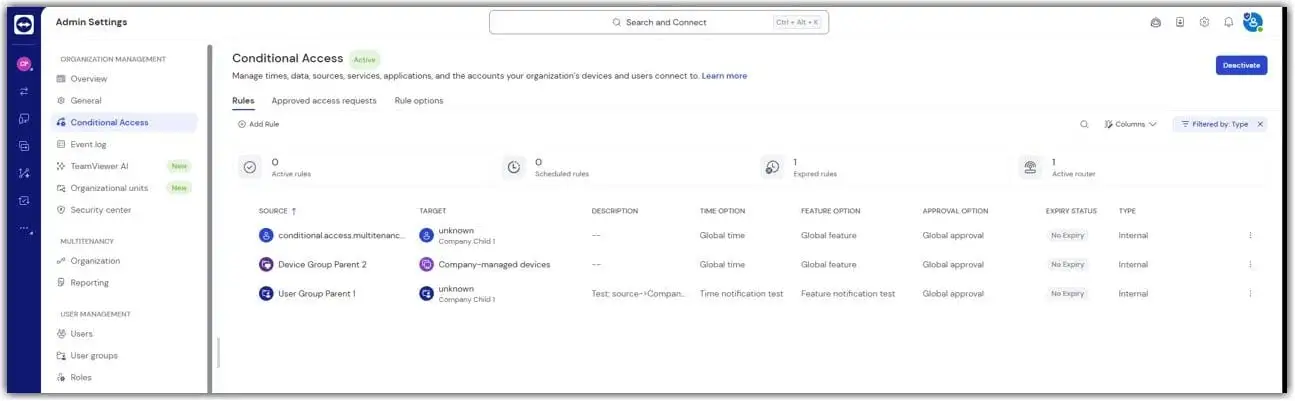Click the EXPIRY STATUS column header

[1071, 211]
